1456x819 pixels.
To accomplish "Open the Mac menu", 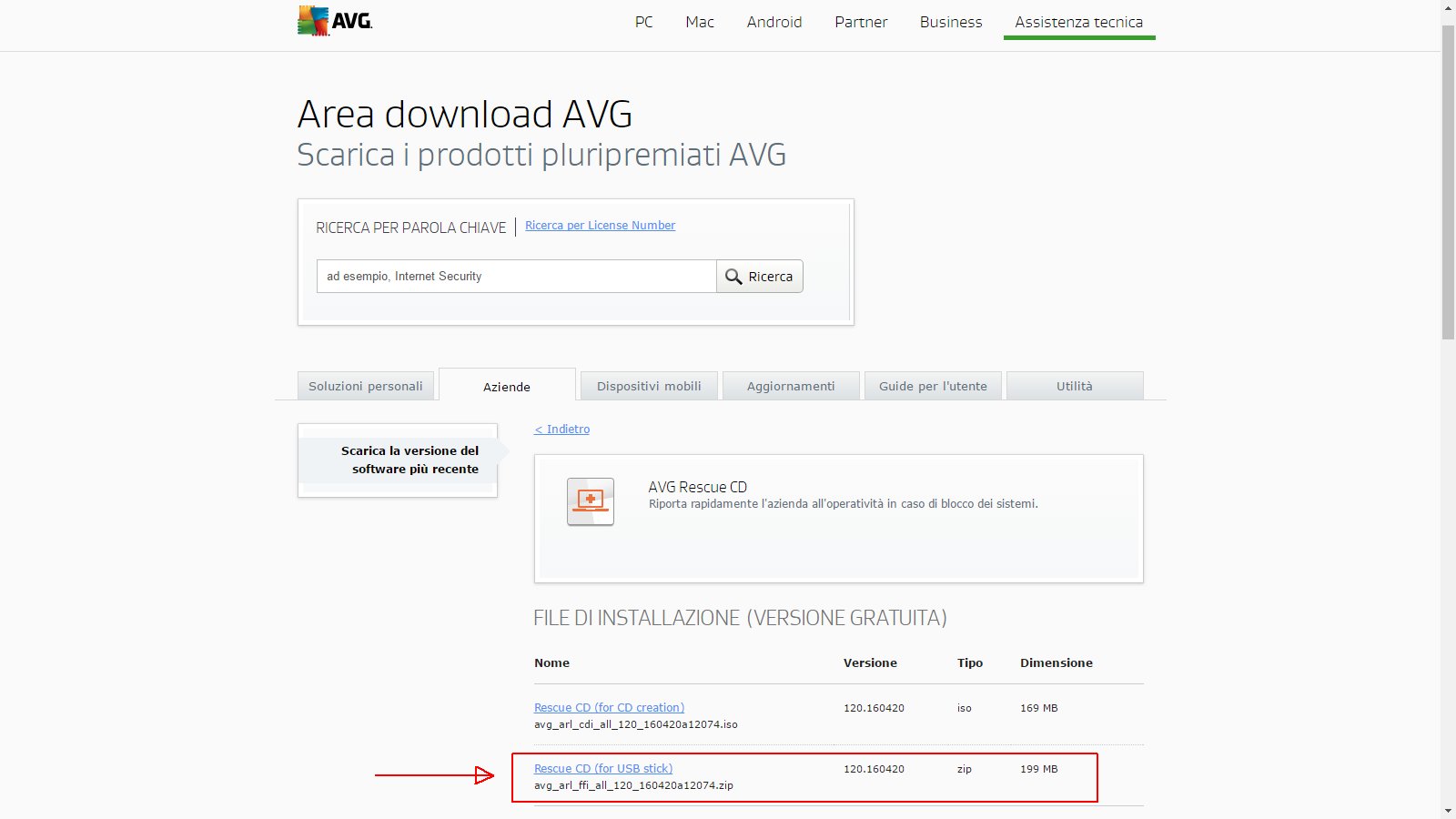I will pos(700,22).
